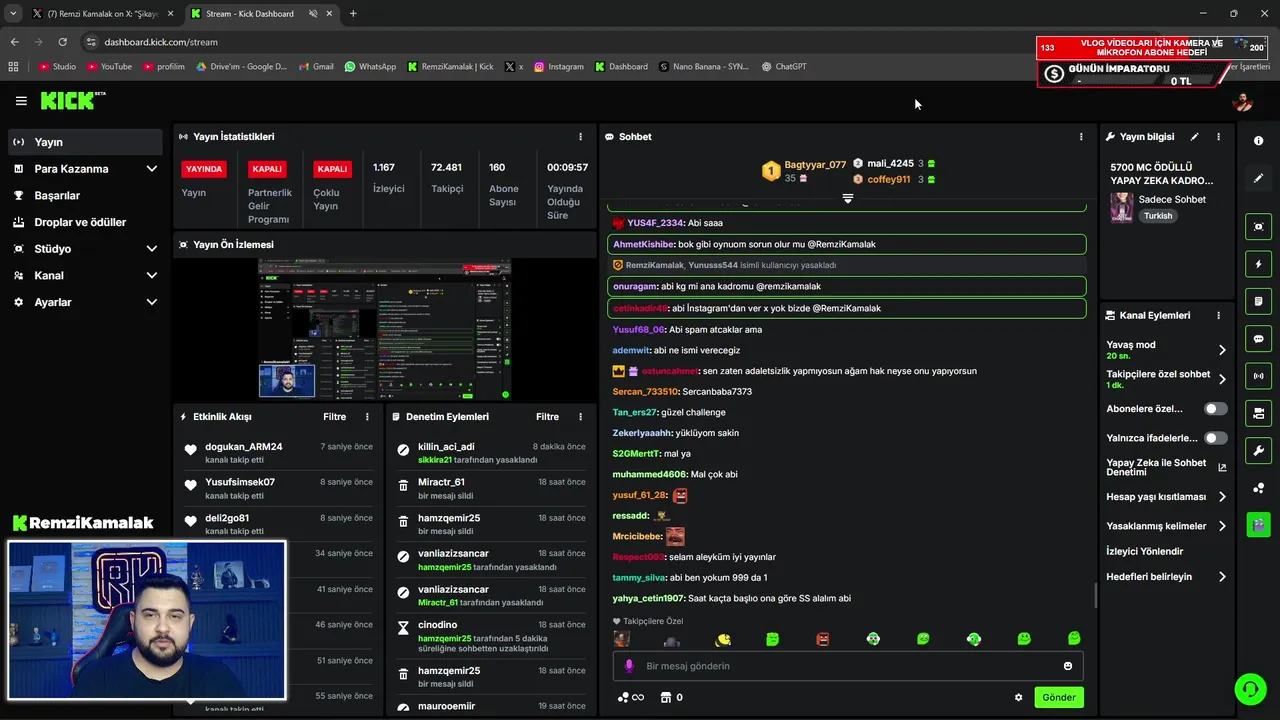Open the Denetim Eylemleri three-dot menu
The image size is (1280, 720).
coord(580,417)
